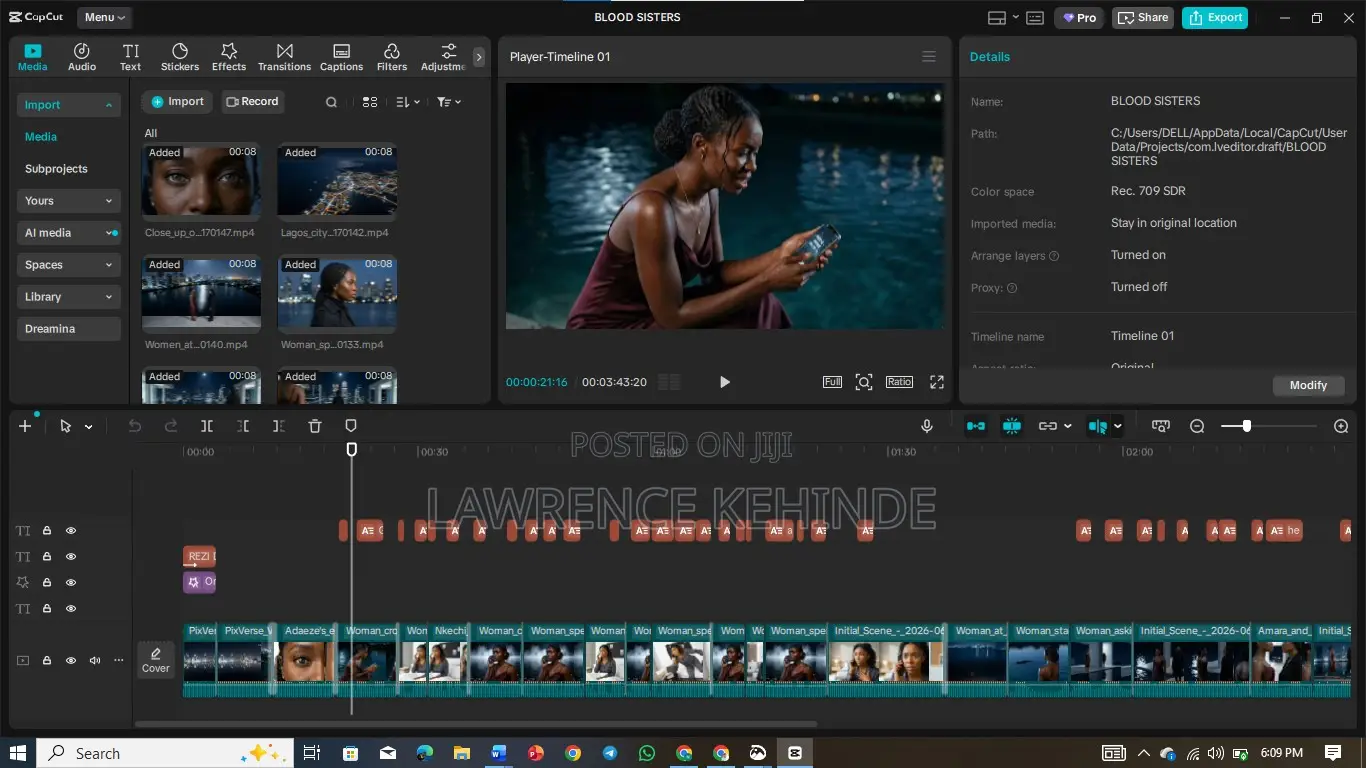The height and width of the screenshot is (768, 1366).
Task: Open the preview axis options dropdown
Action: coord(1118,426)
